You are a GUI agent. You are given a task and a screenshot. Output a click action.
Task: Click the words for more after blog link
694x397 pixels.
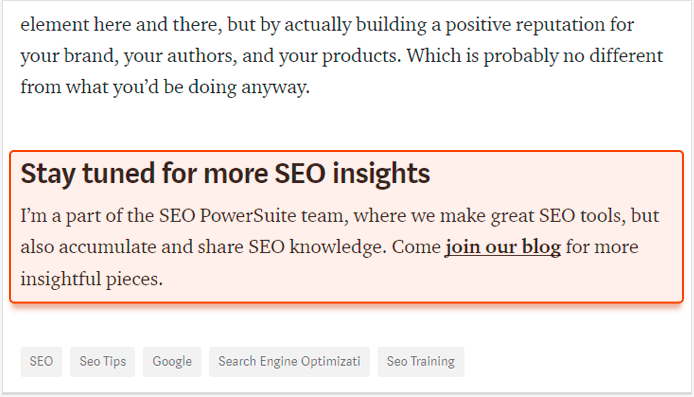click(602, 247)
